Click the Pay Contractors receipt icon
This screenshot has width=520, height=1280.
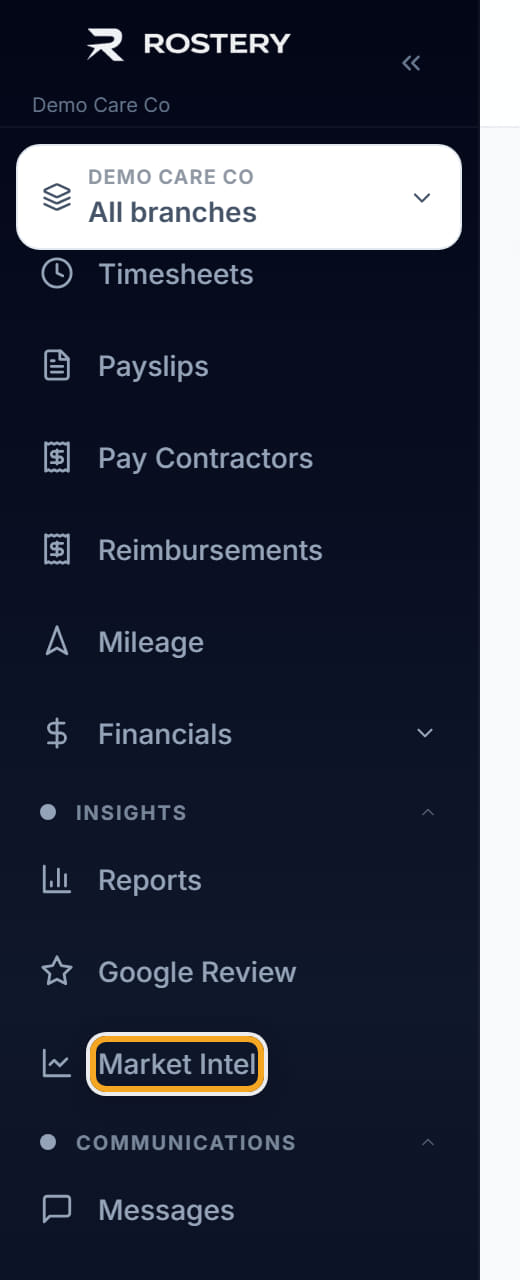coord(57,458)
